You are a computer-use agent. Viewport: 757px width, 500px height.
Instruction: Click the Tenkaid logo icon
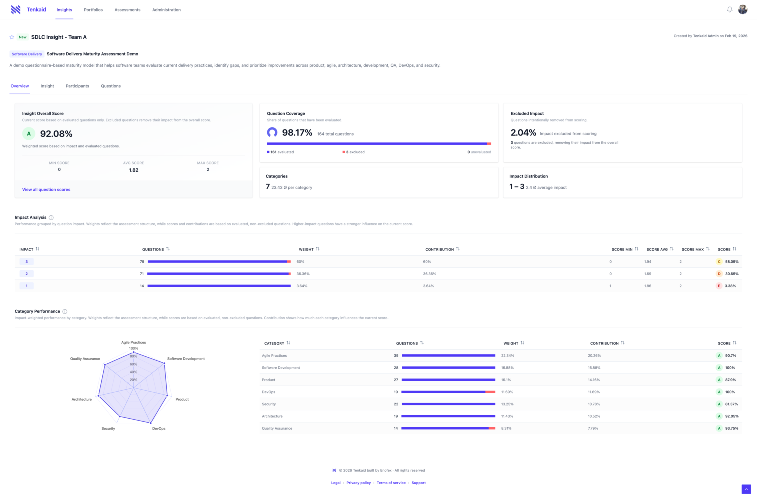tap(15, 9)
